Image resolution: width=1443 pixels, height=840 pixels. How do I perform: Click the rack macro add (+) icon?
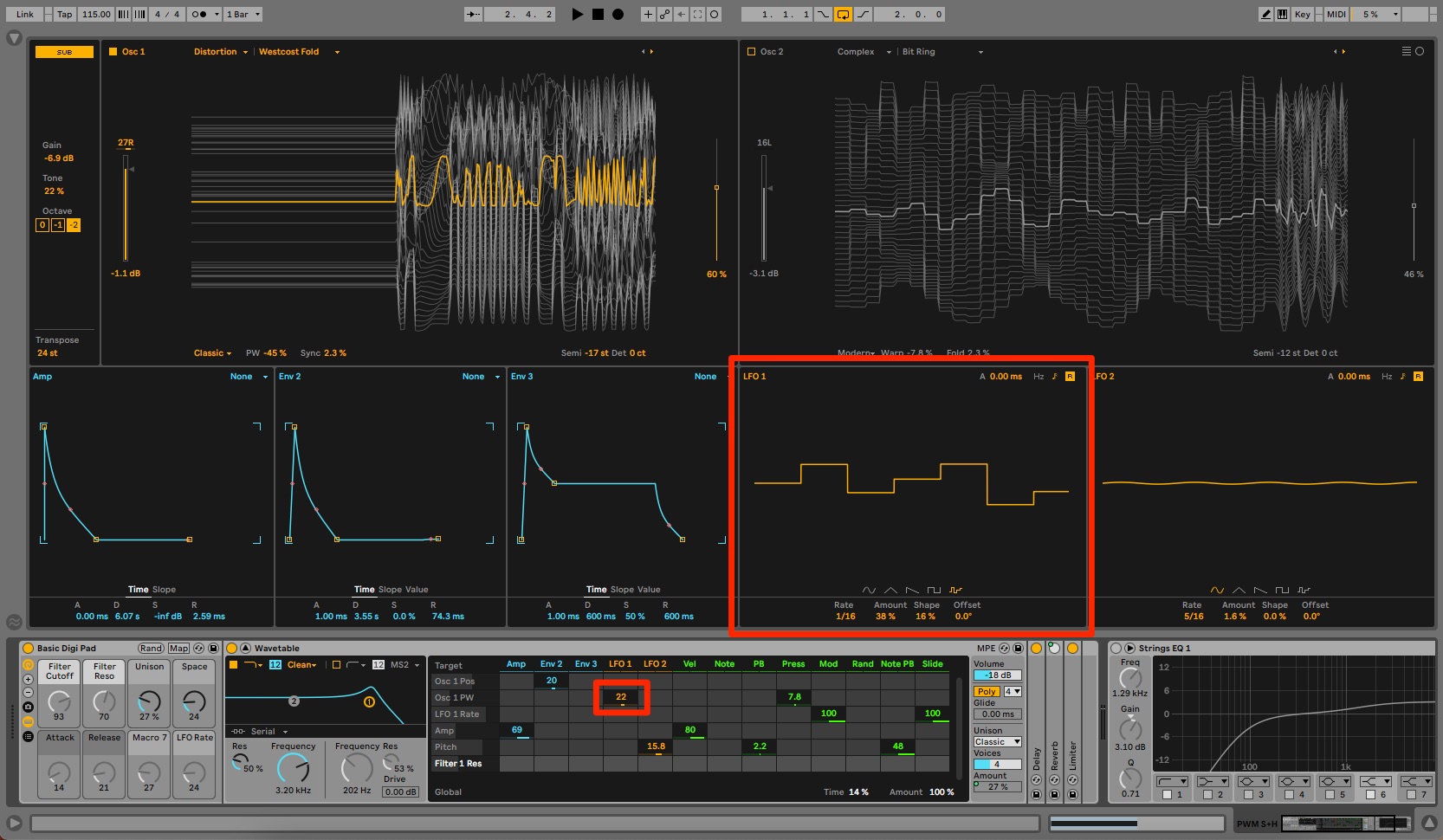coord(28,680)
